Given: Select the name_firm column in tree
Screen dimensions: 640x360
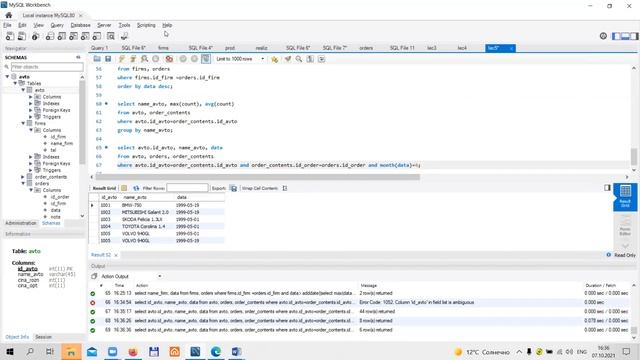Looking at the screenshot, I should (x=62, y=144).
